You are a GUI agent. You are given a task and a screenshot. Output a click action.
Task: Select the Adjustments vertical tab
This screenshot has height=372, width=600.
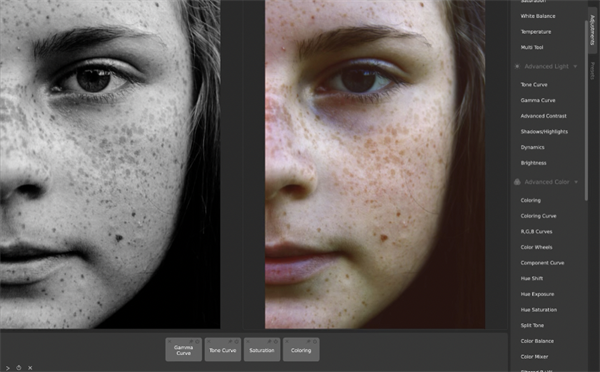(x=592, y=30)
